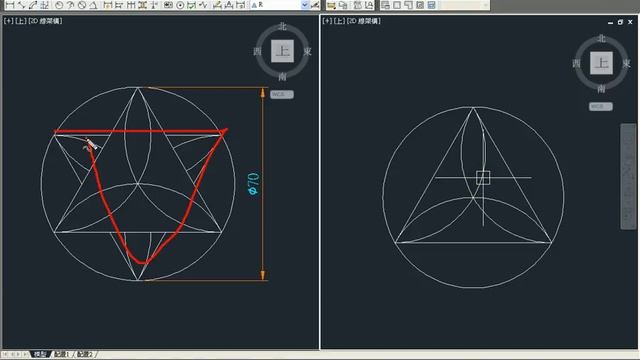Click the fourth icon in the layout toolbar
The height and width of the screenshot is (360, 640).
click(x=369, y=5)
